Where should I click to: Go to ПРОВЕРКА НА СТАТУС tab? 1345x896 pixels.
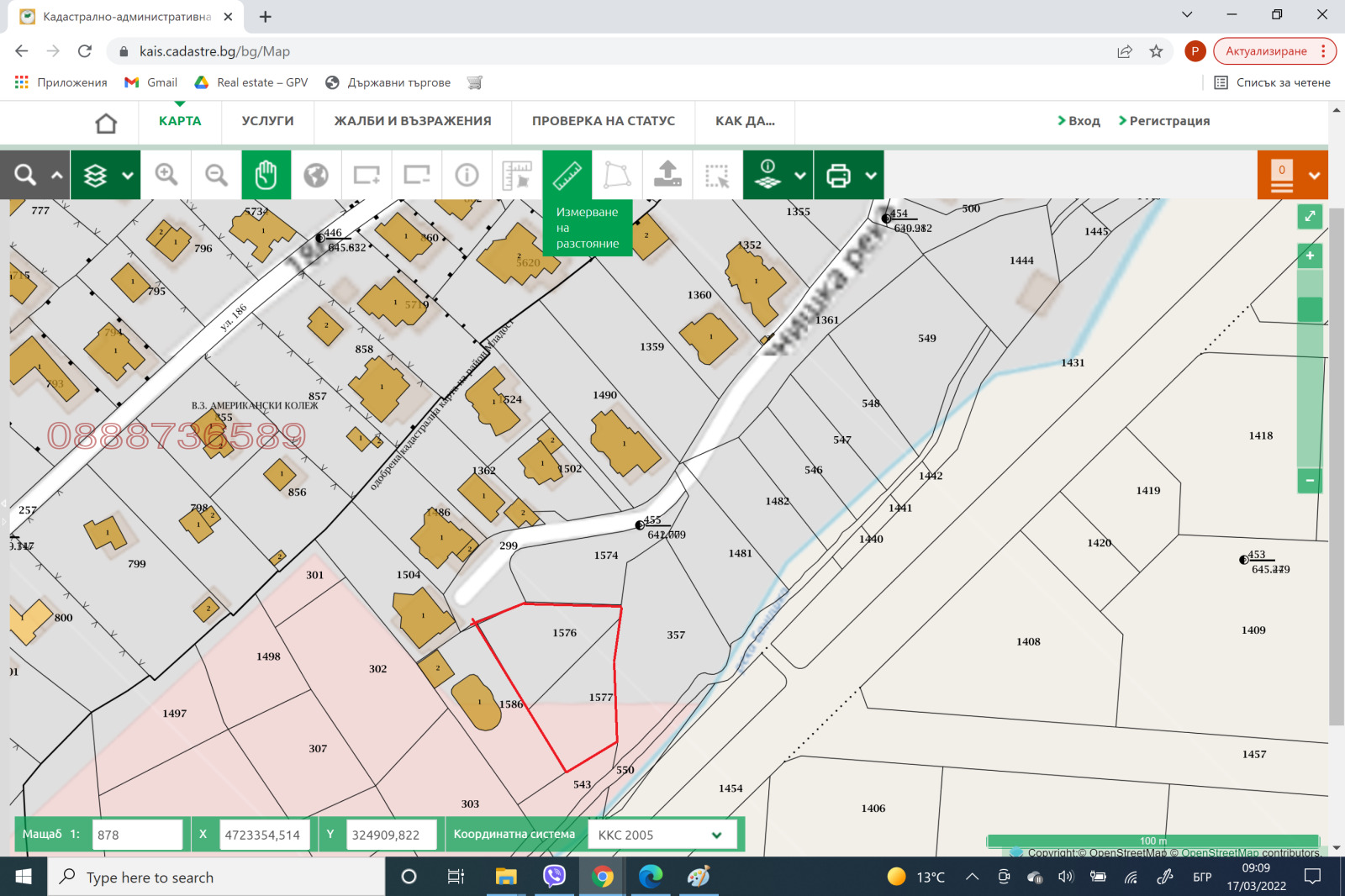pyautogui.click(x=603, y=121)
